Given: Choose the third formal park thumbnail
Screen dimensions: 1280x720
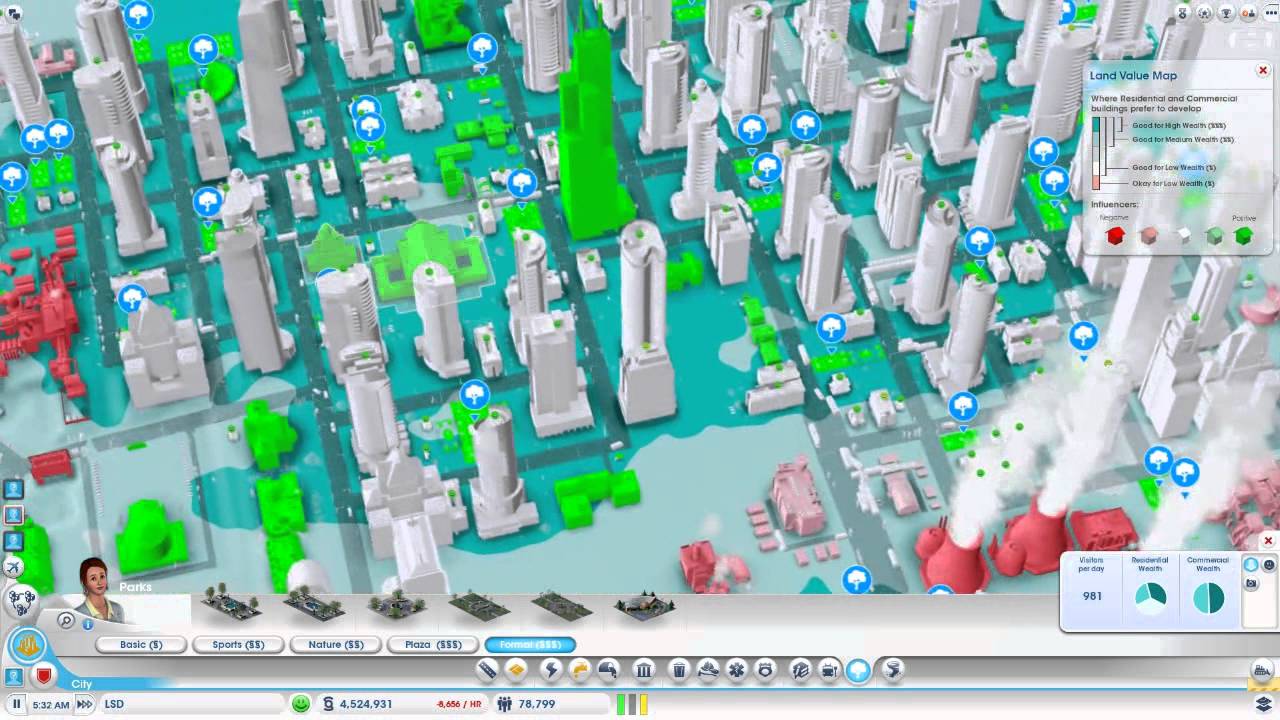Looking at the screenshot, I should (x=397, y=606).
